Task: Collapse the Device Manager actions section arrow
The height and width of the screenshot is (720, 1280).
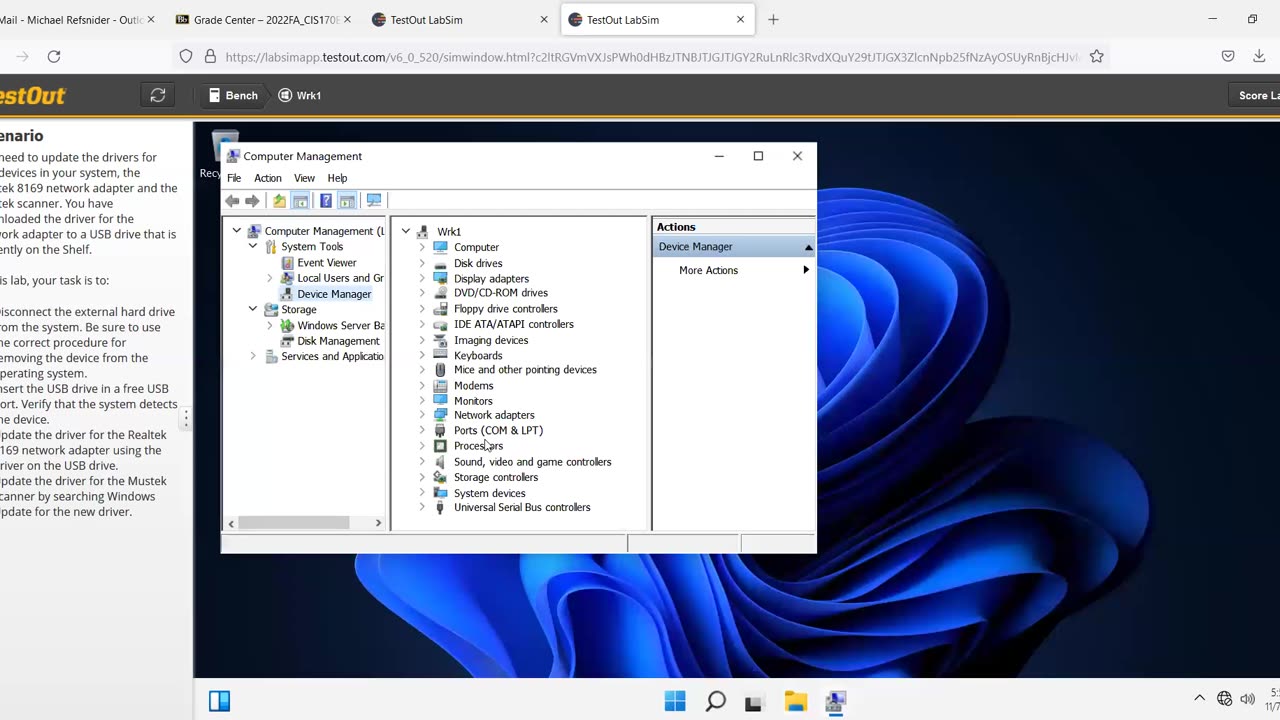Action: (x=808, y=247)
